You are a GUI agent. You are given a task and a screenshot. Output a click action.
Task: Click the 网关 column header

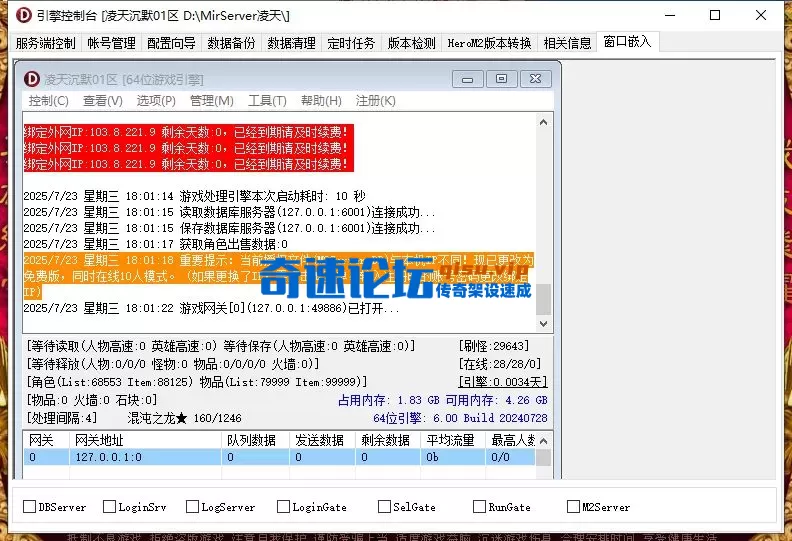pos(46,440)
